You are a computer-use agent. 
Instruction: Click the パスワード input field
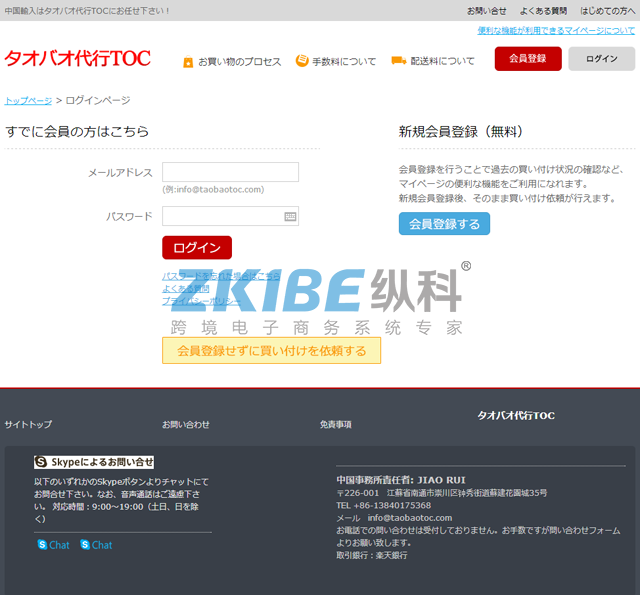point(230,216)
